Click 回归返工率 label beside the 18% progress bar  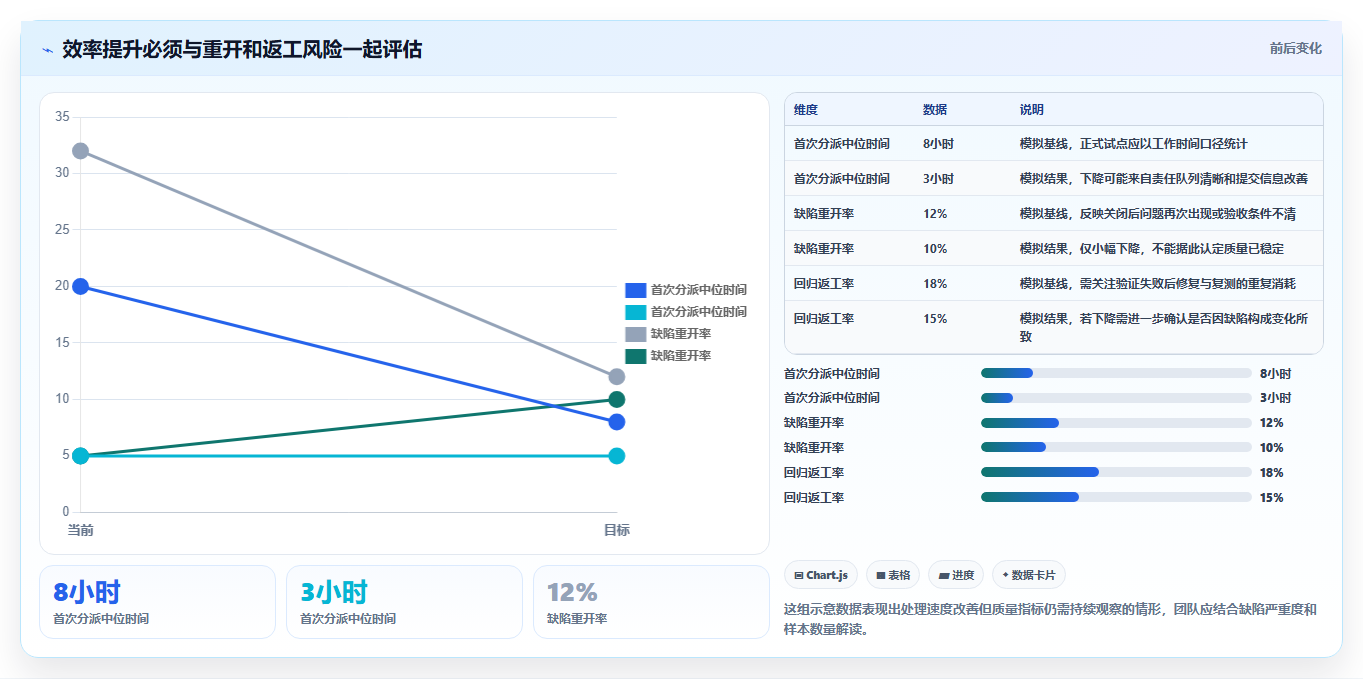tap(814, 473)
